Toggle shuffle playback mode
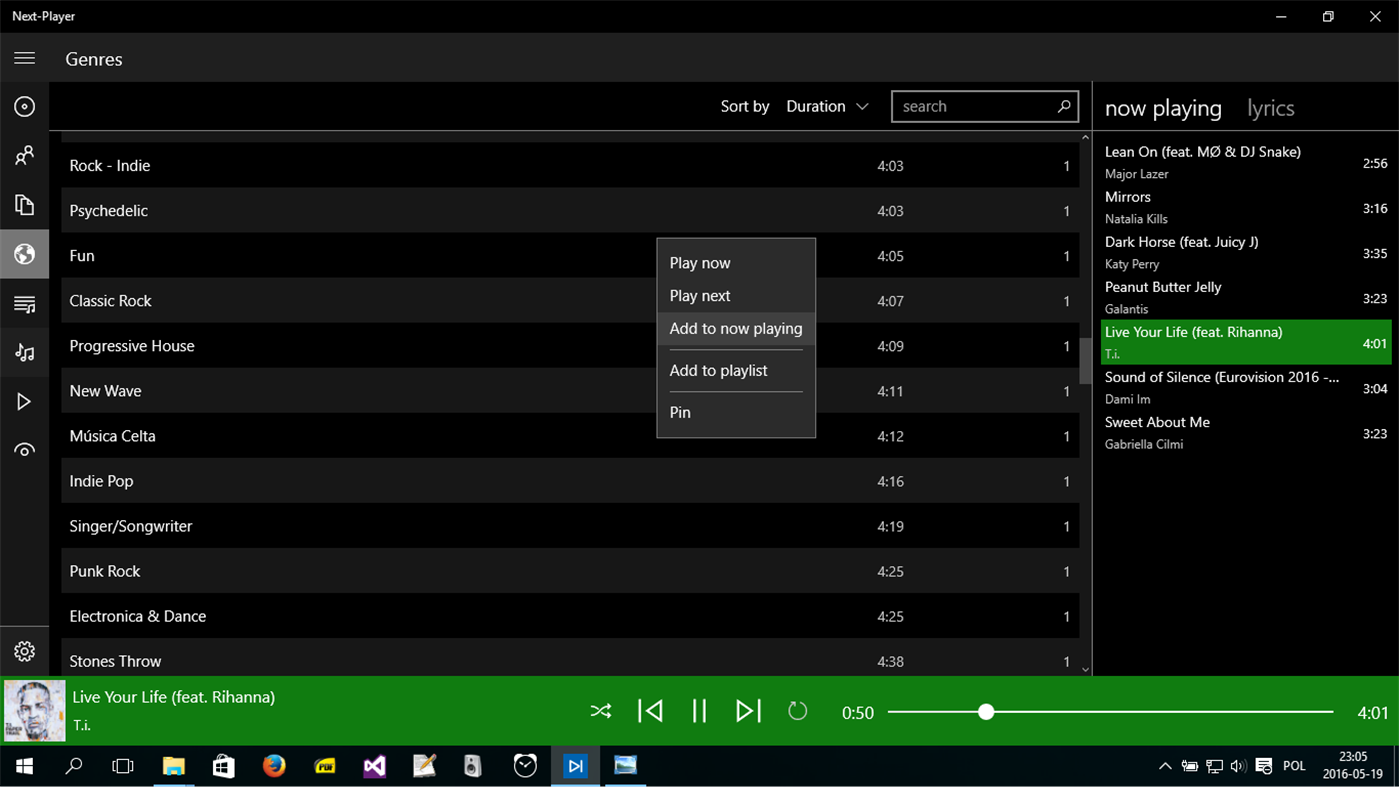This screenshot has height=787, width=1399. tap(601, 710)
